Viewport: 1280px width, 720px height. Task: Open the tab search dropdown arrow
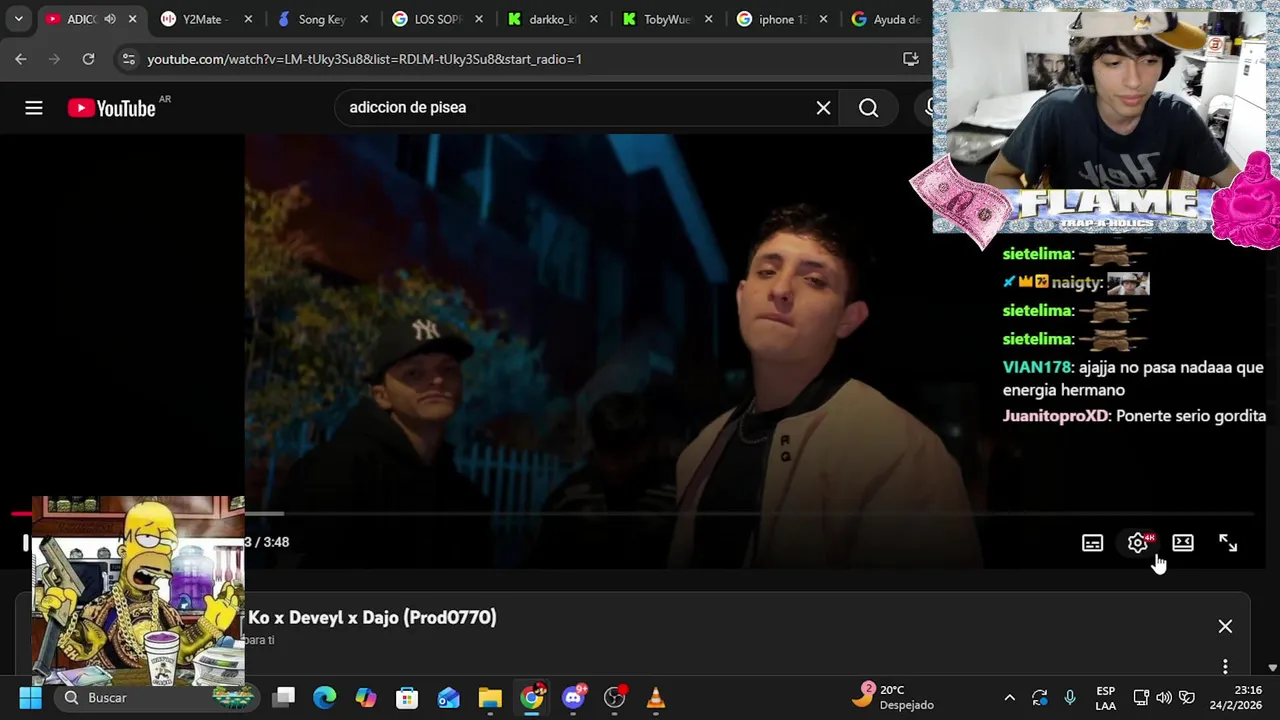[18, 19]
